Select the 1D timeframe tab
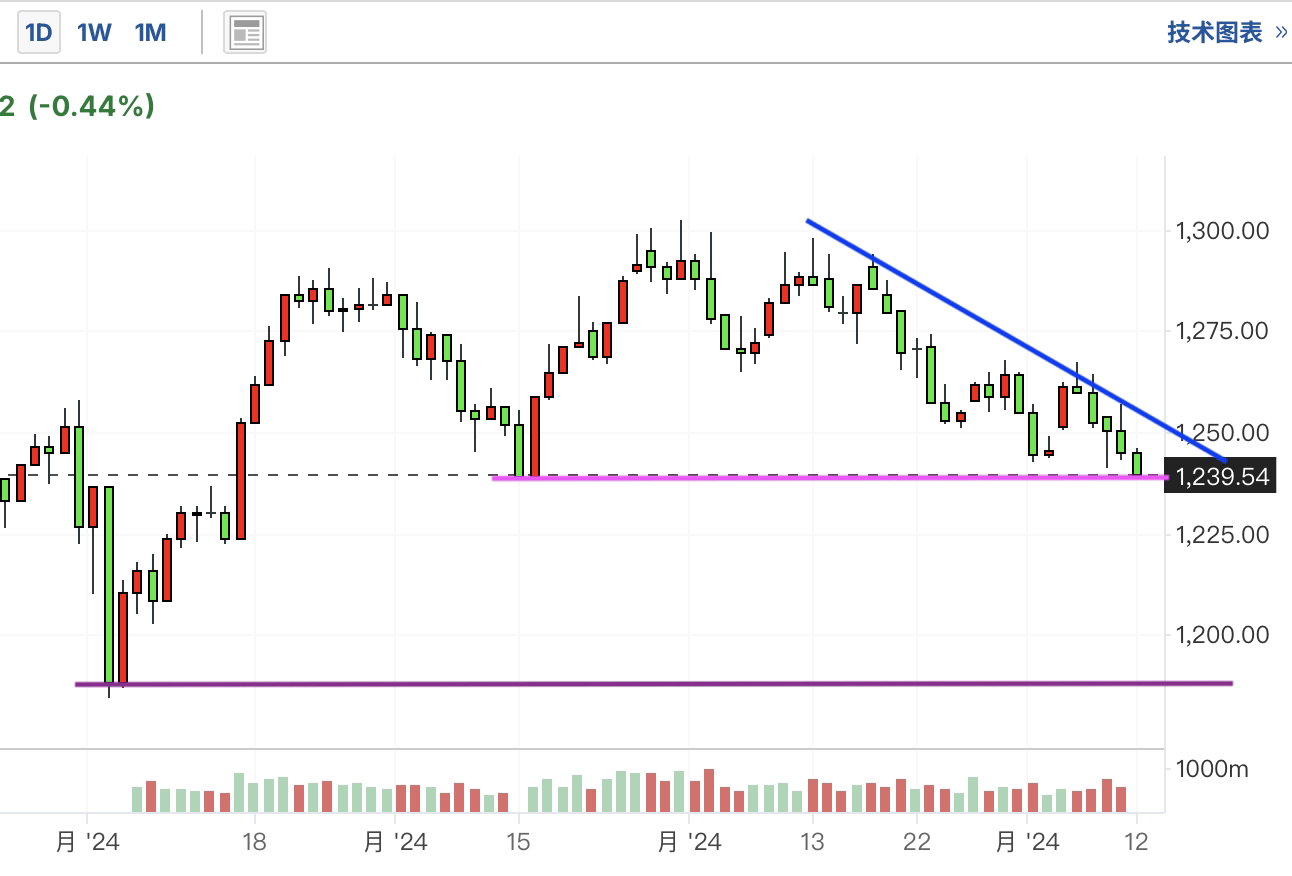Image resolution: width=1292 pixels, height=876 pixels. 38,33
